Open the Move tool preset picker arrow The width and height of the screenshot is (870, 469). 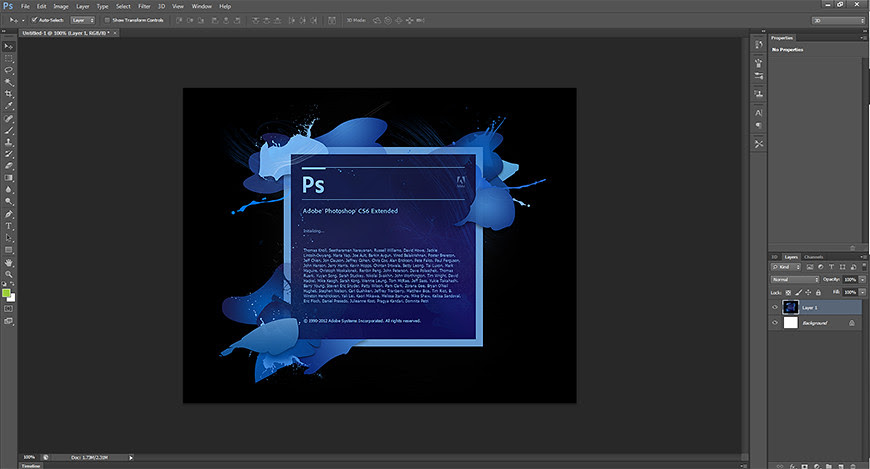point(23,21)
